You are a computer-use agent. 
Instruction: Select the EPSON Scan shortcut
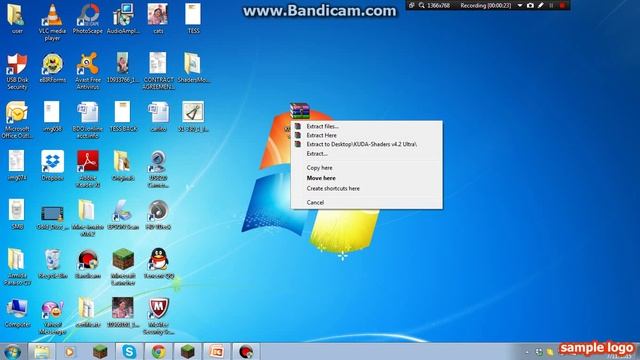123,215
